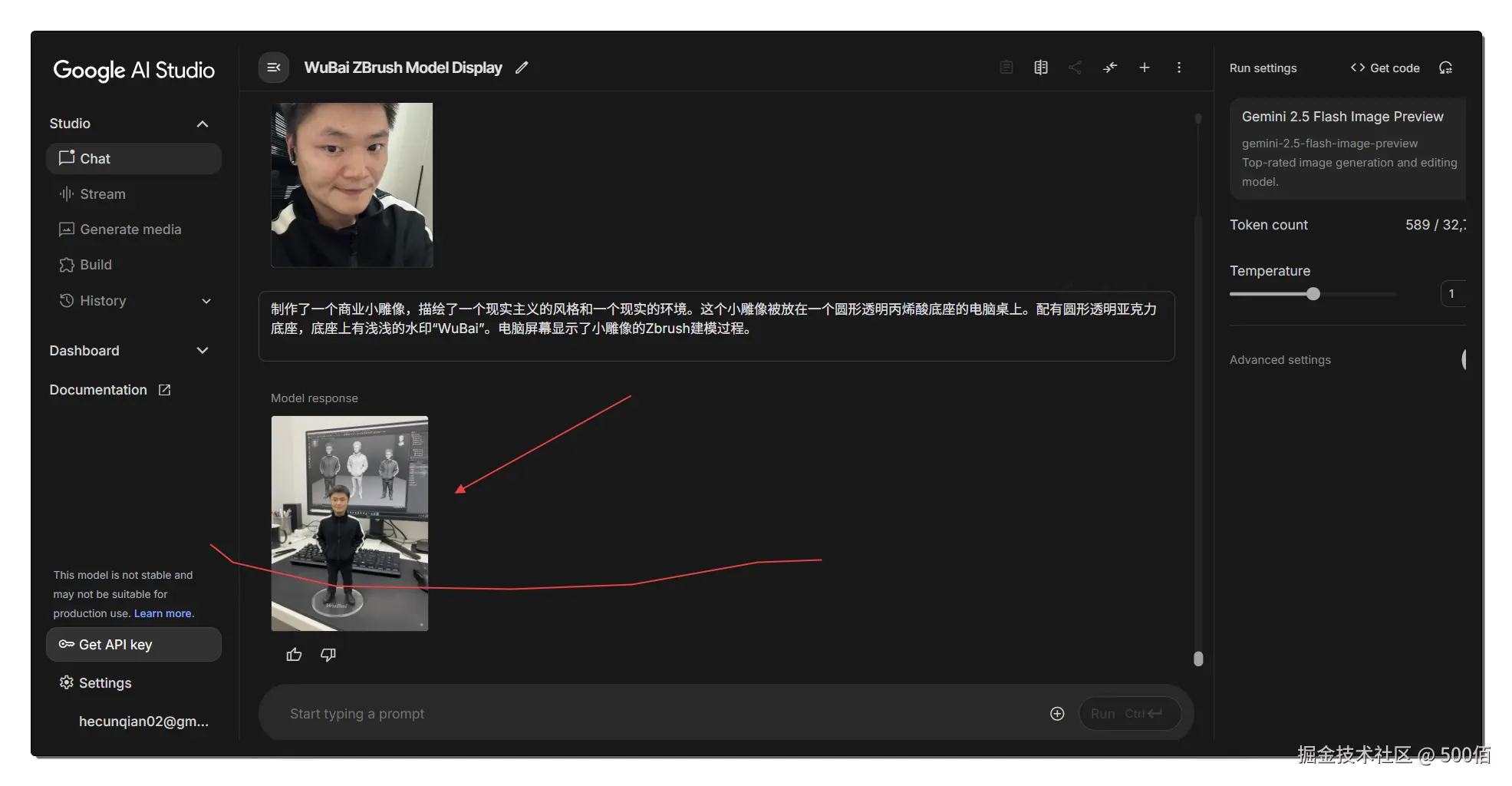1512x786 pixels.
Task: Give a thumbs up to model response
Action: point(294,655)
